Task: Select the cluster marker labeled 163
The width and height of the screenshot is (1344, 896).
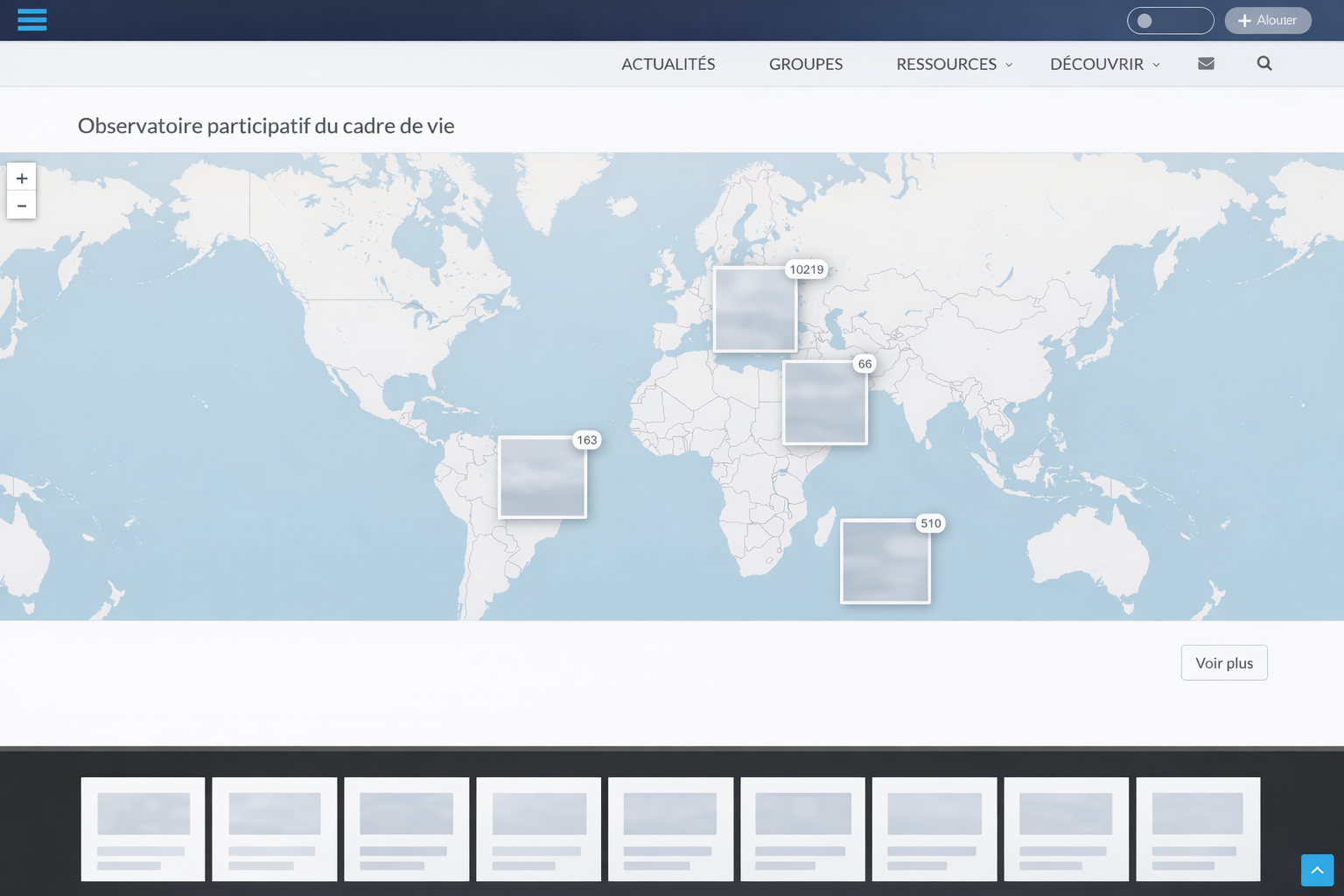Action: coord(542,477)
